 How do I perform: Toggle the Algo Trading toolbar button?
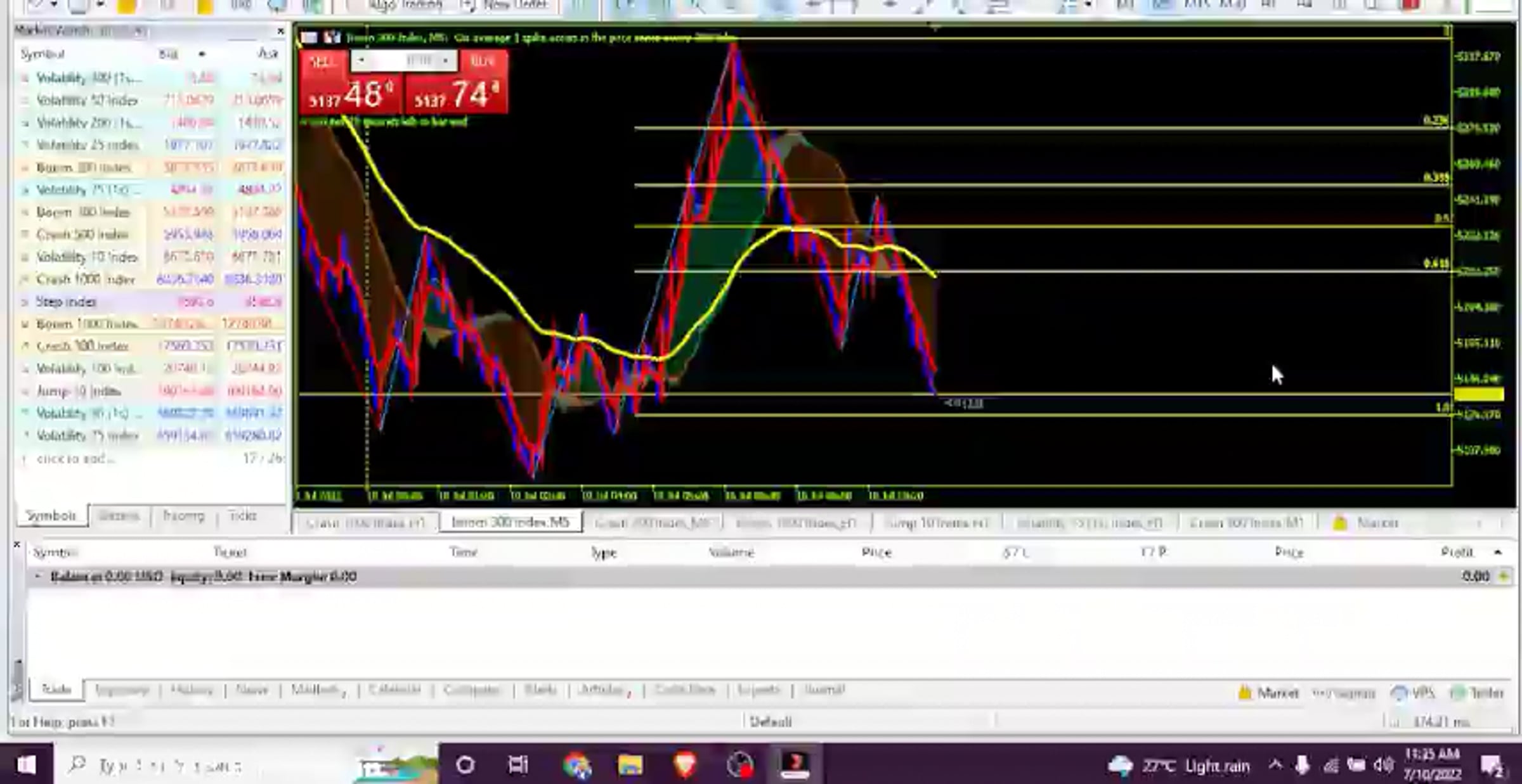(398, 5)
